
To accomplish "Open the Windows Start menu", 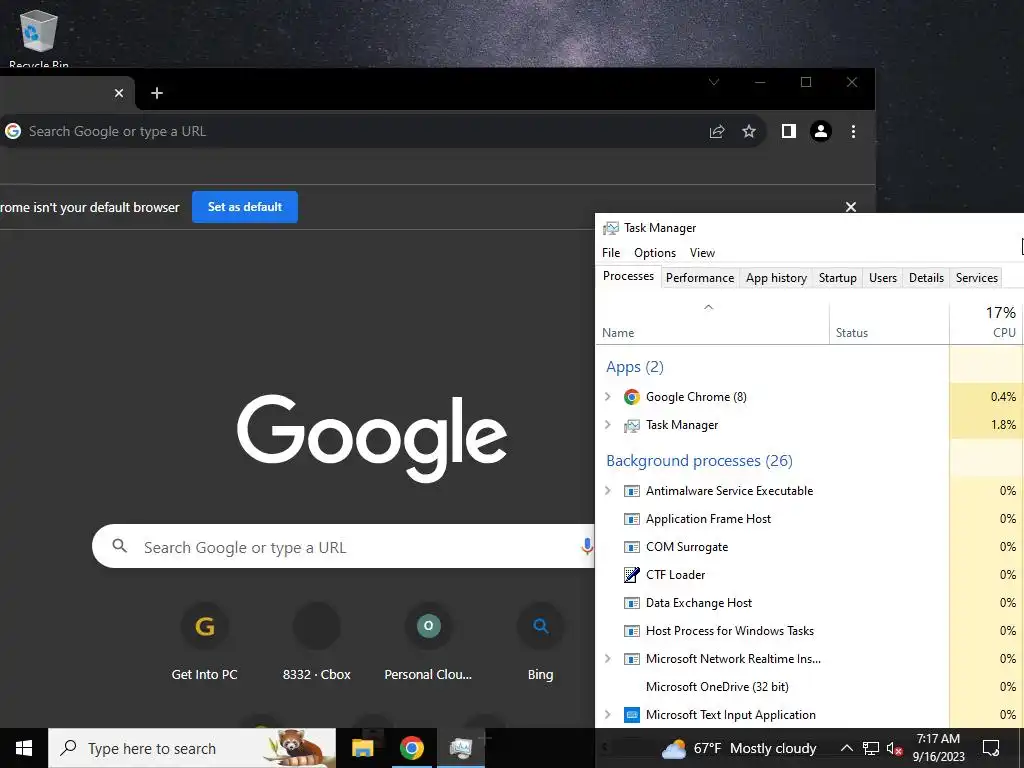I will 24,748.
